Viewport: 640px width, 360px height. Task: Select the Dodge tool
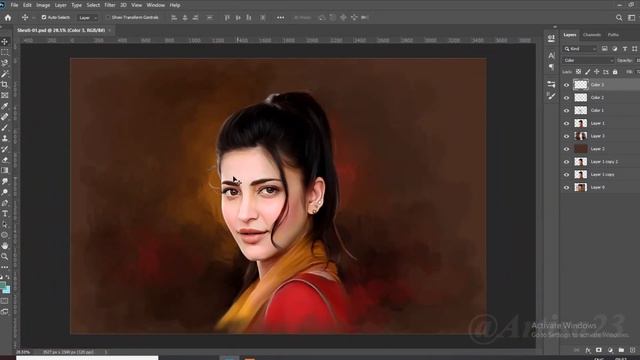point(5,192)
